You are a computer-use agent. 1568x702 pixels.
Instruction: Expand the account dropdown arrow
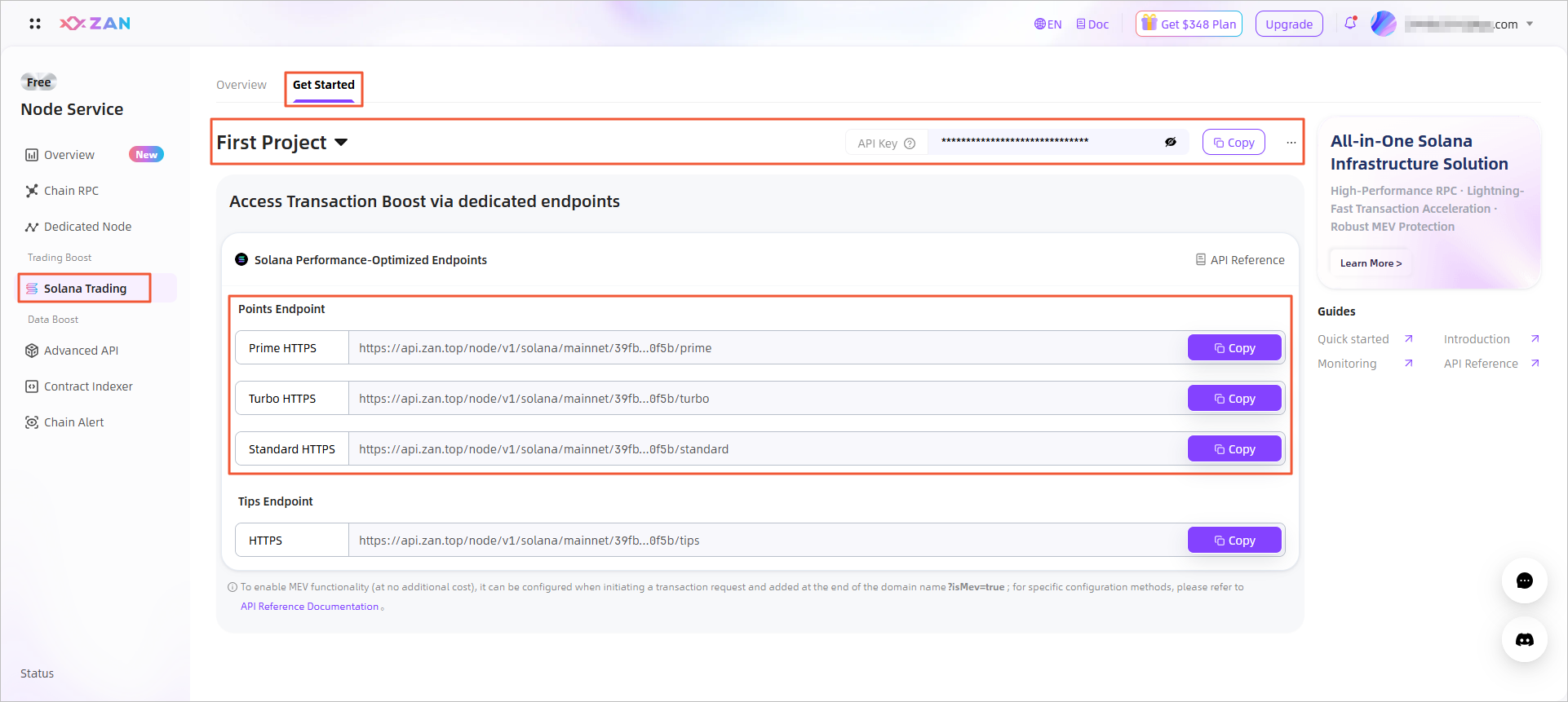pos(1530,24)
